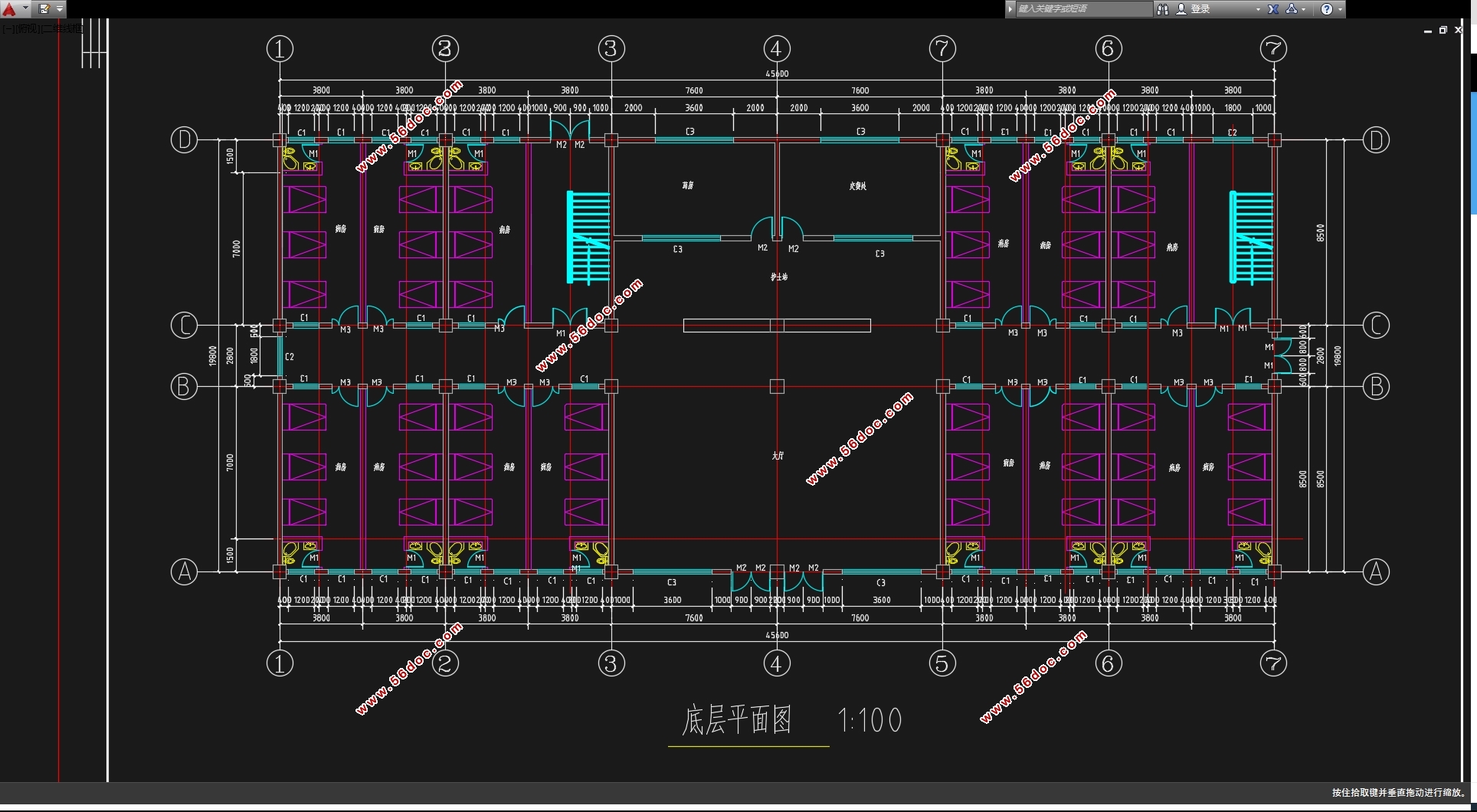Expand the Help dropdown arrow

click(1340, 9)
